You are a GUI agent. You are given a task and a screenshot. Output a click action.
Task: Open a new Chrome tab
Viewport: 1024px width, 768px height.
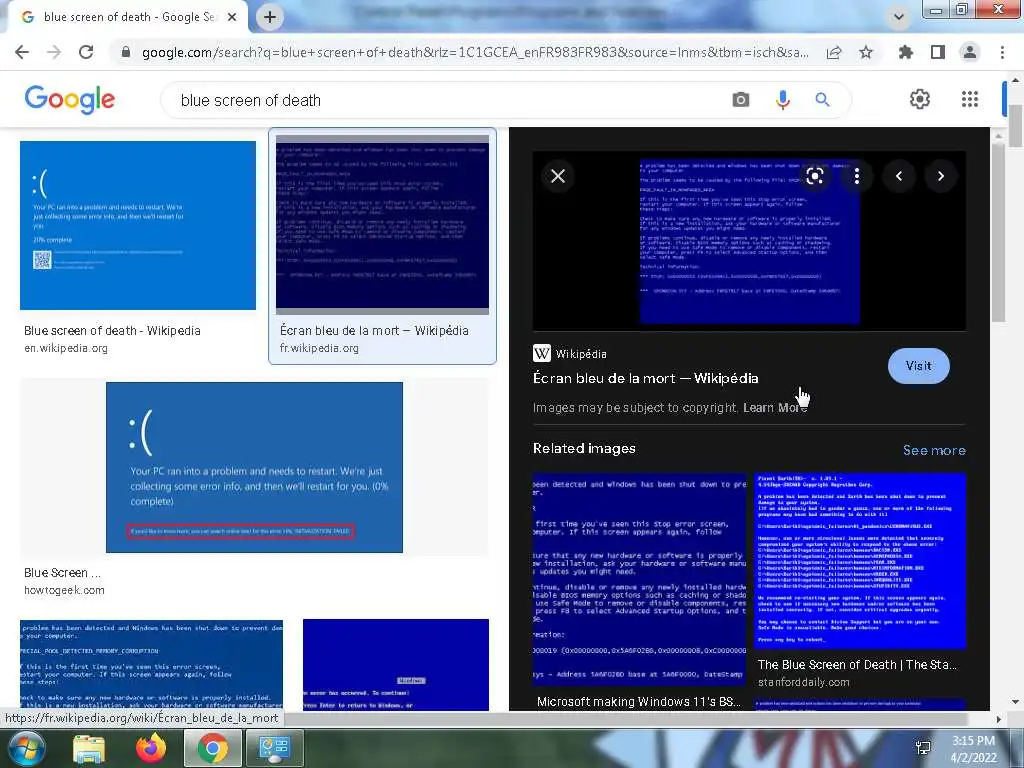click(270, 18)
